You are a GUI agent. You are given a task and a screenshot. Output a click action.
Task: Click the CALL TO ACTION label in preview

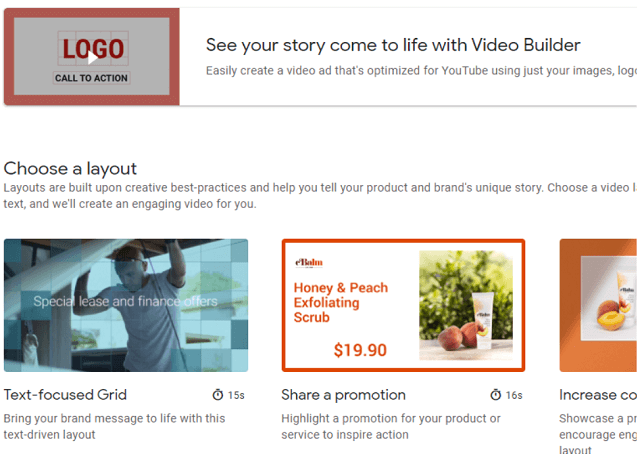[91, 78]
